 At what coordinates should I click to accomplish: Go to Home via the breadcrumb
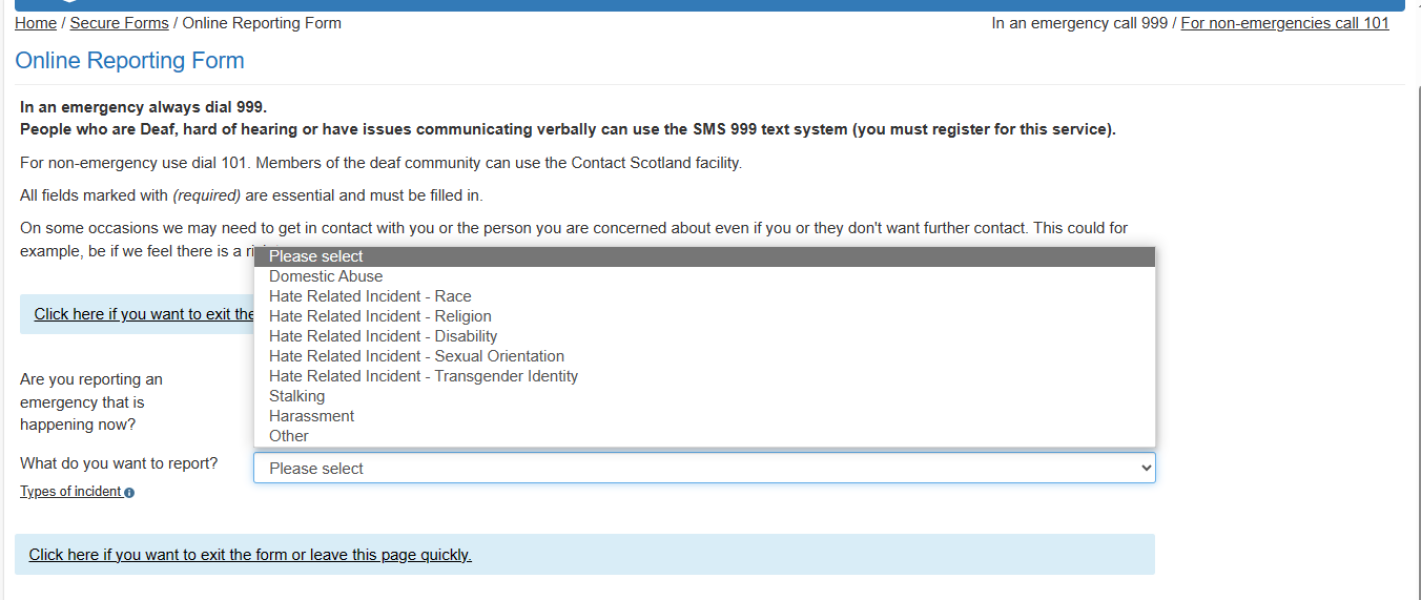click(x=35, y=23)
